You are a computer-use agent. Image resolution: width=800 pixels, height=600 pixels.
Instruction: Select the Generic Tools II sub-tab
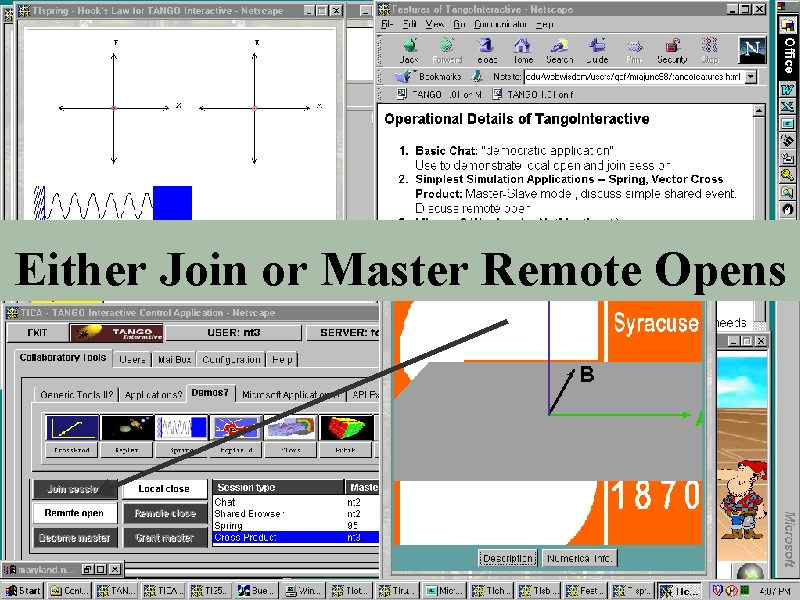(77, 394)
